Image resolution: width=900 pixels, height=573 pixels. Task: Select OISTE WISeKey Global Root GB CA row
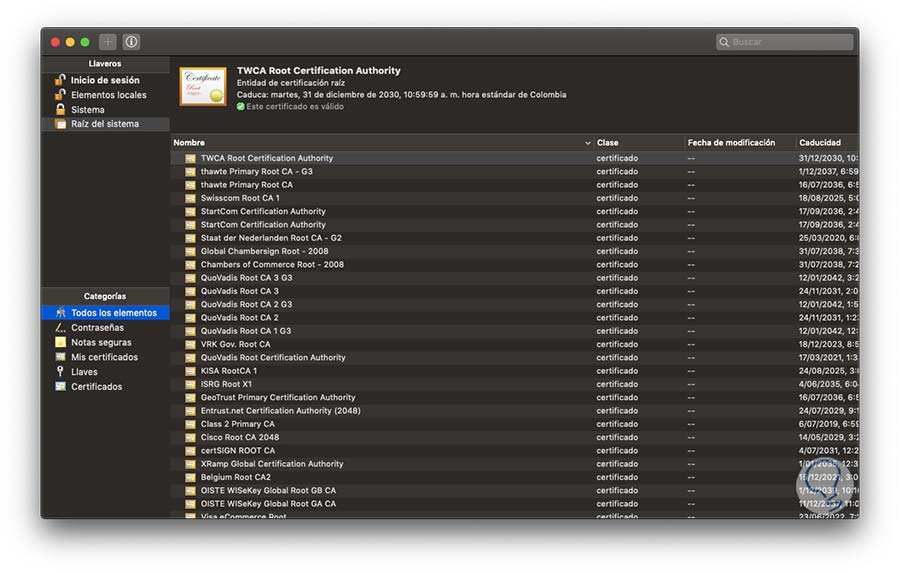pyautogui.click(x=515, y=490)
